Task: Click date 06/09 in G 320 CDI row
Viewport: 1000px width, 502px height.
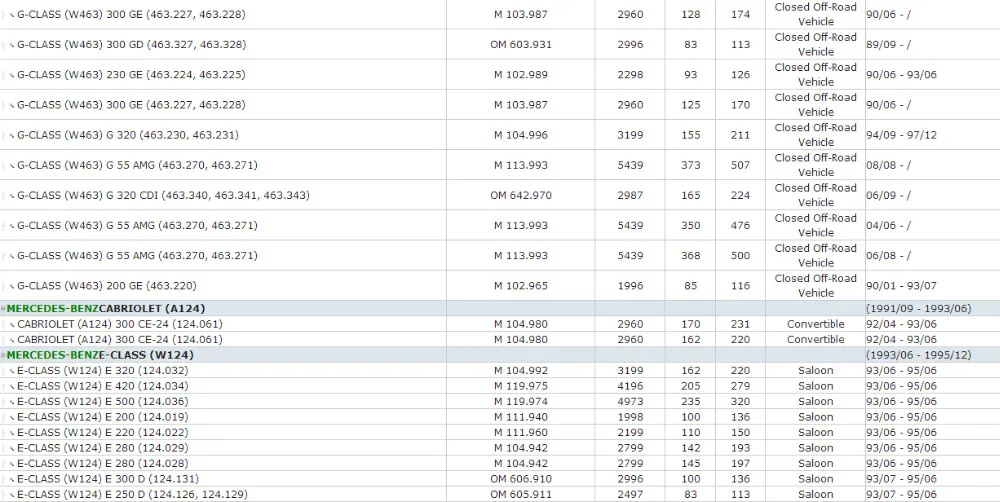Action: click(x=888, y=195)
